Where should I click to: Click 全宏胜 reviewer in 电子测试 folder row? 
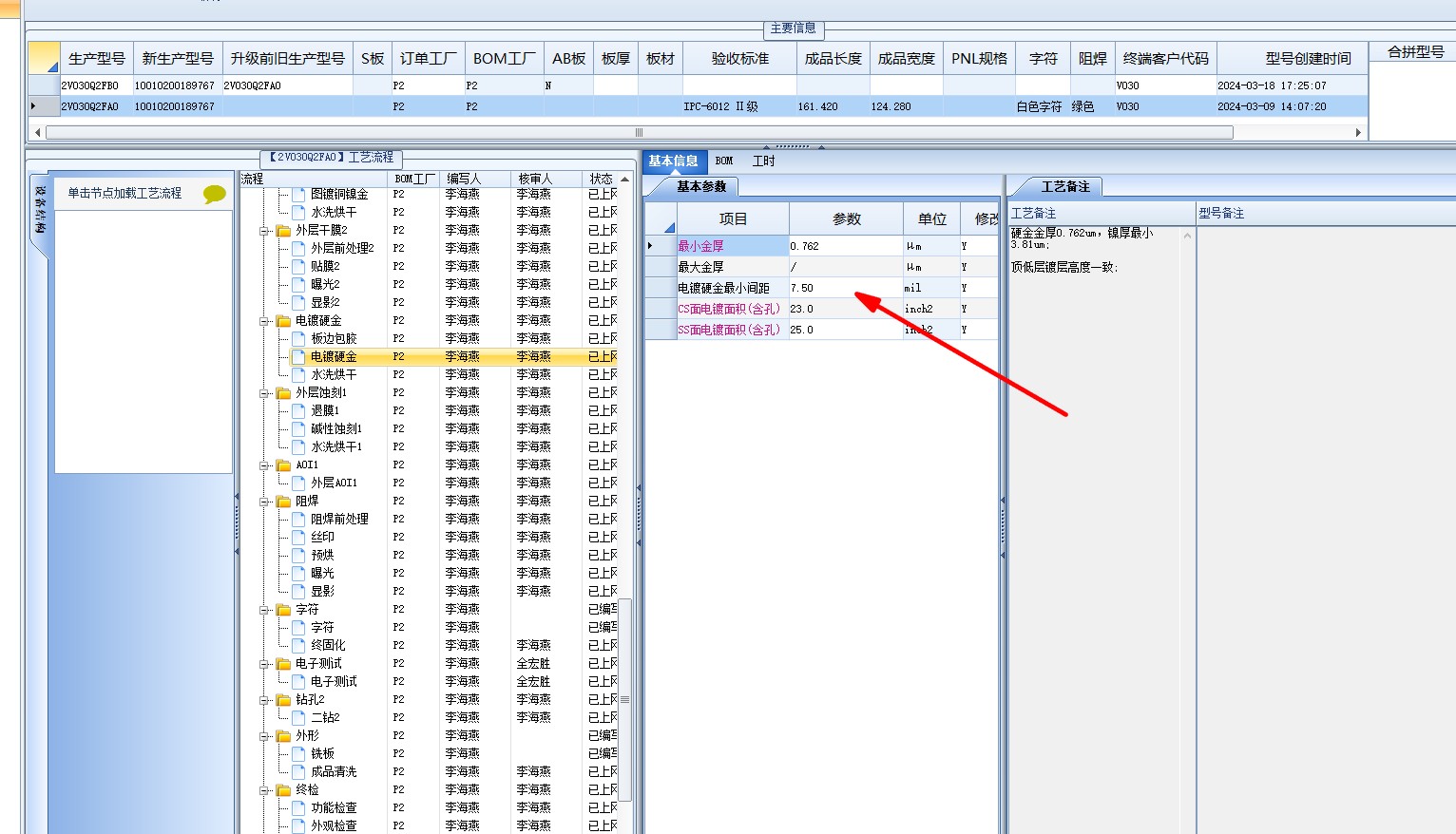(x=533, y=664)
